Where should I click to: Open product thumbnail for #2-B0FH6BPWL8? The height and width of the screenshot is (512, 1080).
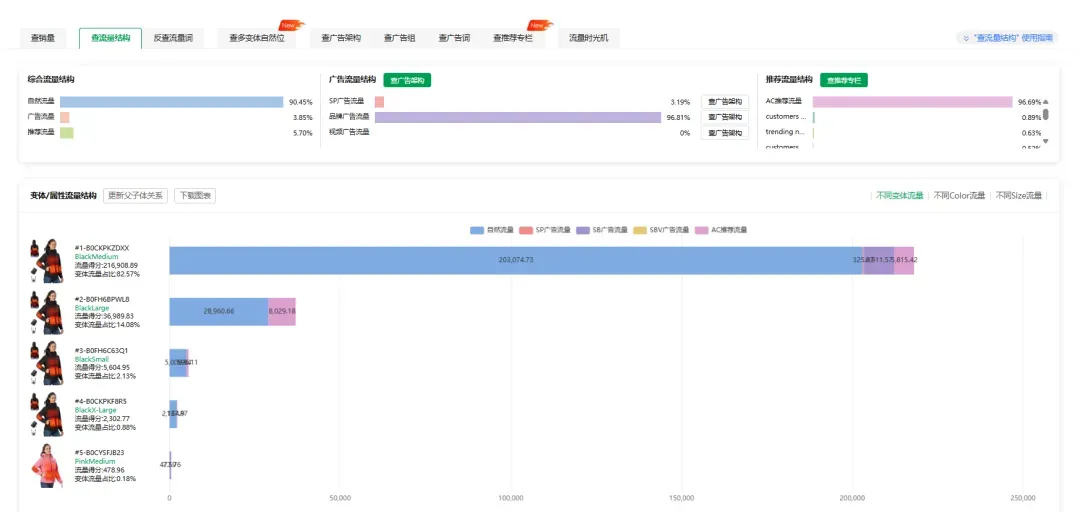click(x=47, y=312)
